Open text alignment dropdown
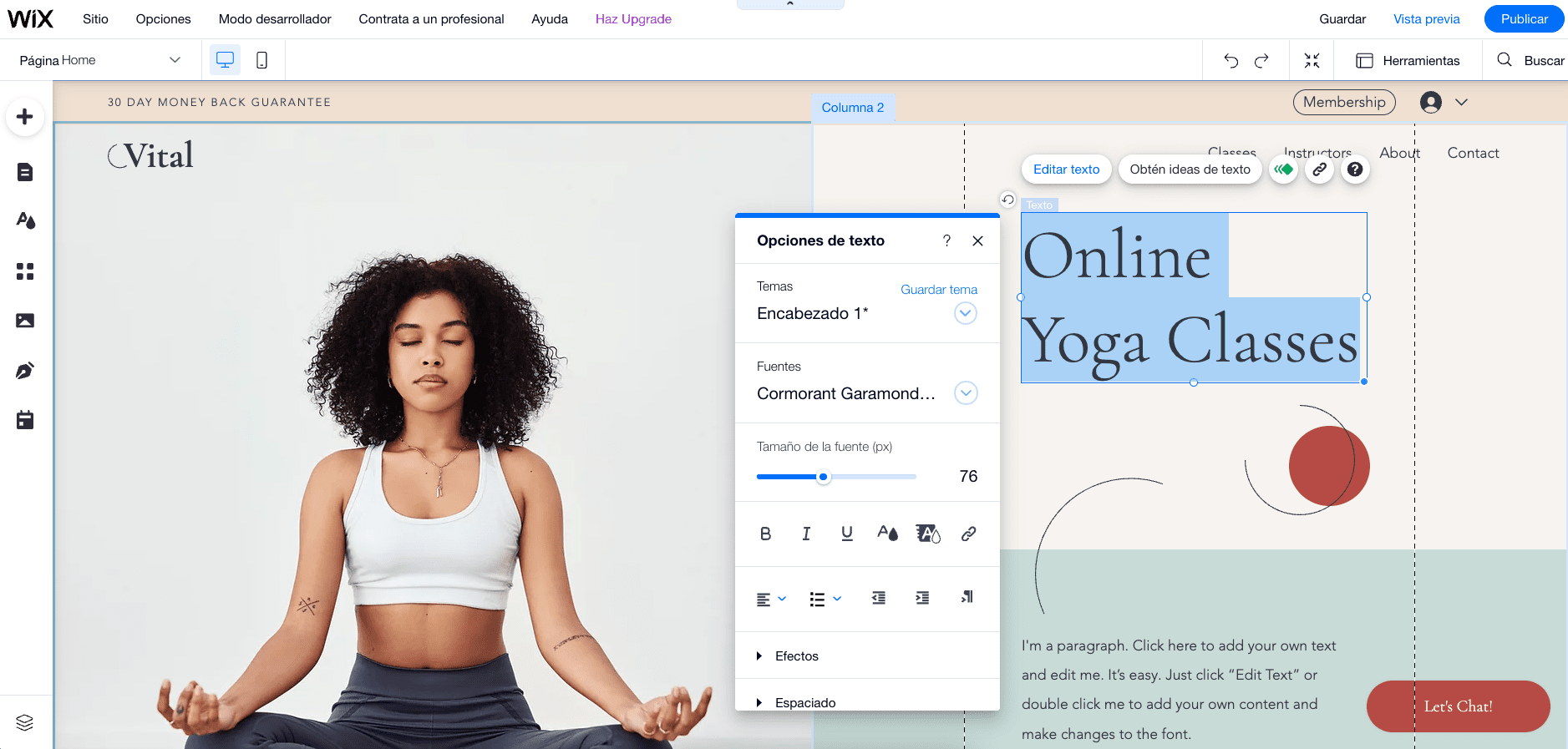This screenshot has height=749, width=1568. pos(771,599)
